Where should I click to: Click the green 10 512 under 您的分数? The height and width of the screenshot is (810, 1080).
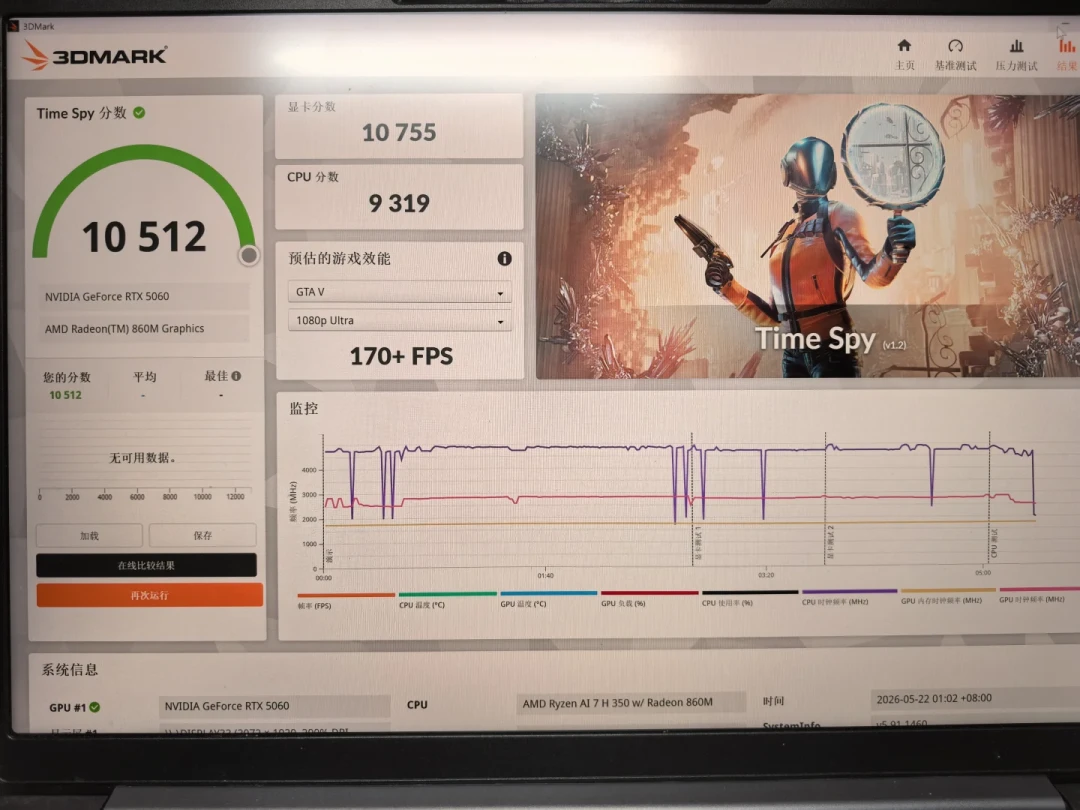(x=65, y=395)
